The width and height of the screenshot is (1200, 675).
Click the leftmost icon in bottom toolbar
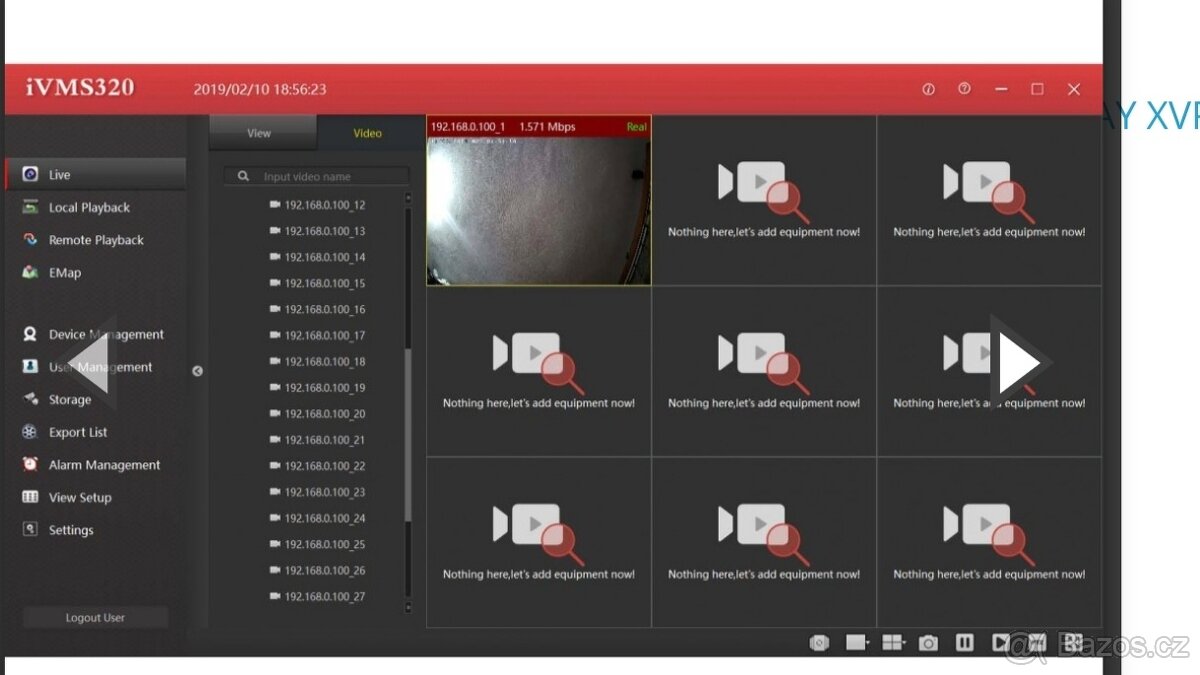819,643
